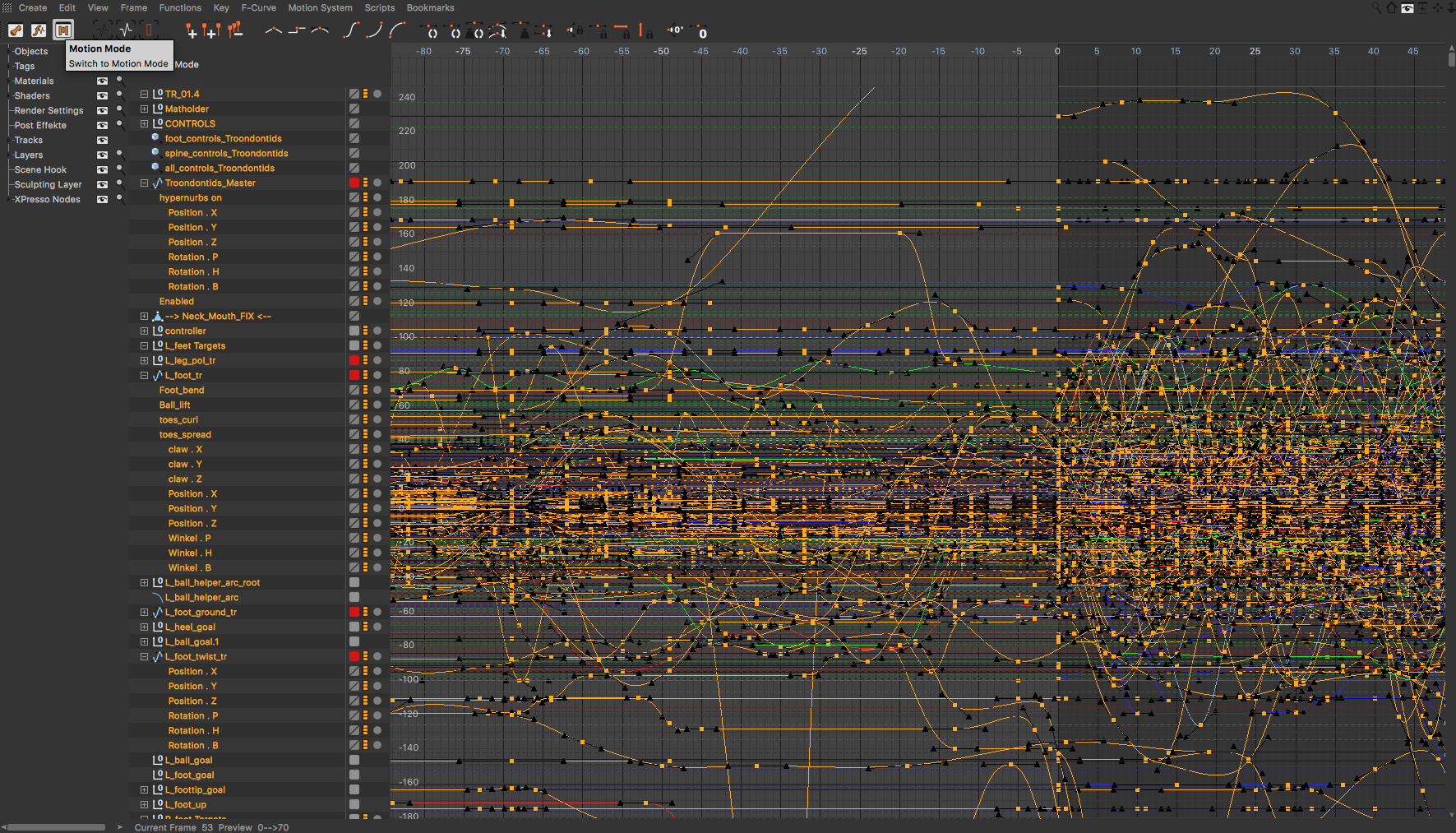Select the hypernurbs on track
The width and height of the screenshot is (1456, 833).
pyautogui.click(x=191, y=197)
